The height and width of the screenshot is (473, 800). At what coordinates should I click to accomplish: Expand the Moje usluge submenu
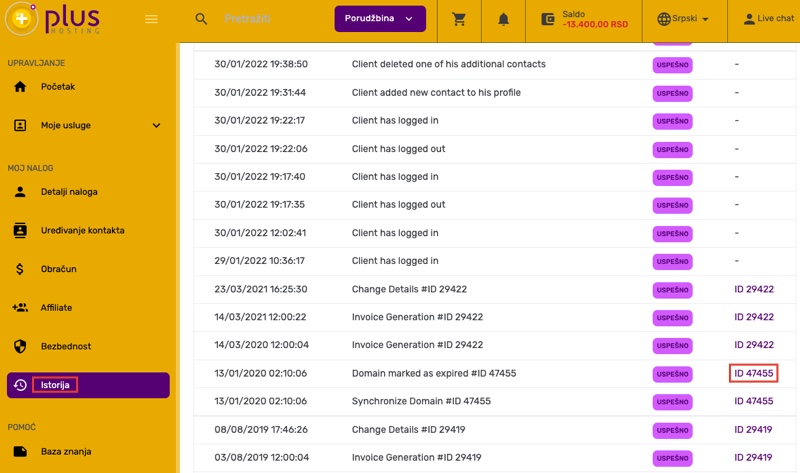156,126
